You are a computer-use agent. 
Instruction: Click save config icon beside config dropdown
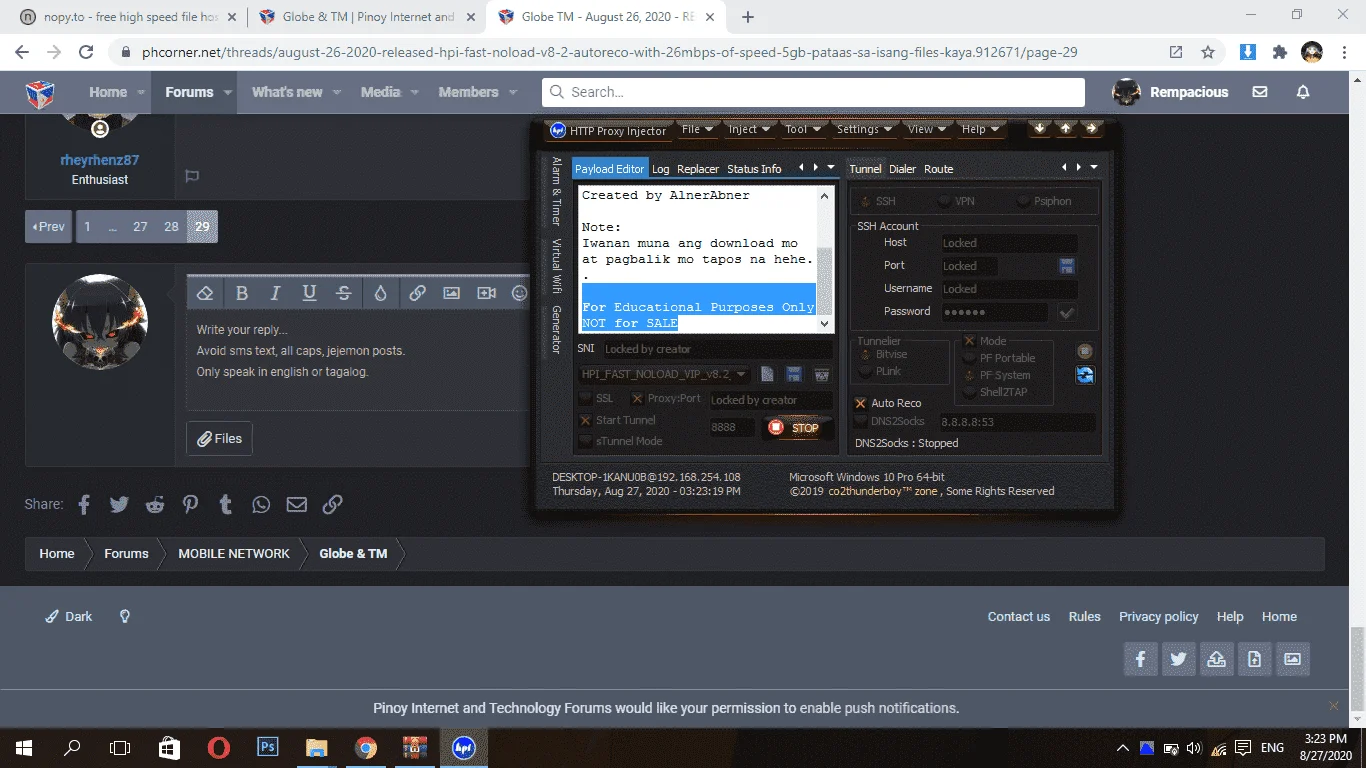coord(794,375)
